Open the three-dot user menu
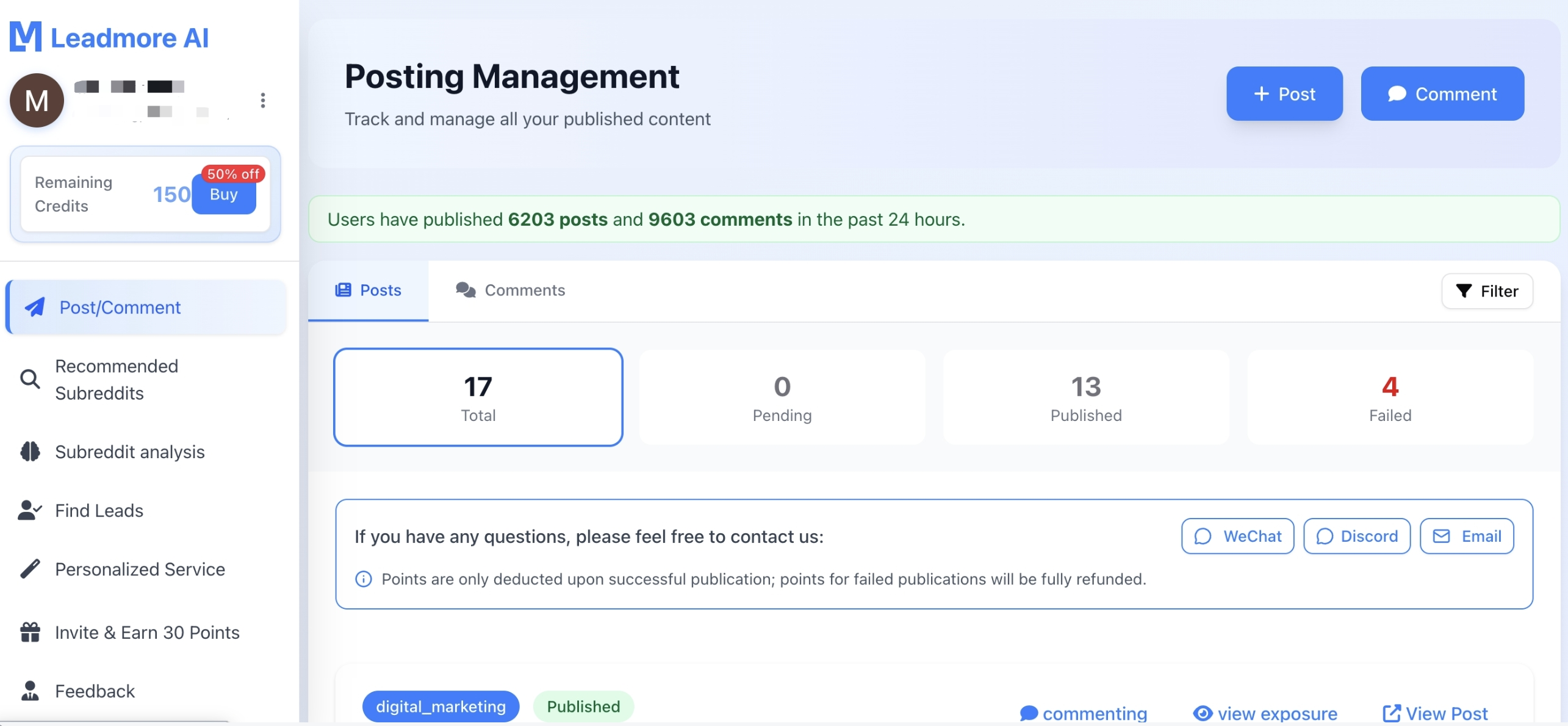Viewport: 1568px width, 726px height. (x=263, y=100)
